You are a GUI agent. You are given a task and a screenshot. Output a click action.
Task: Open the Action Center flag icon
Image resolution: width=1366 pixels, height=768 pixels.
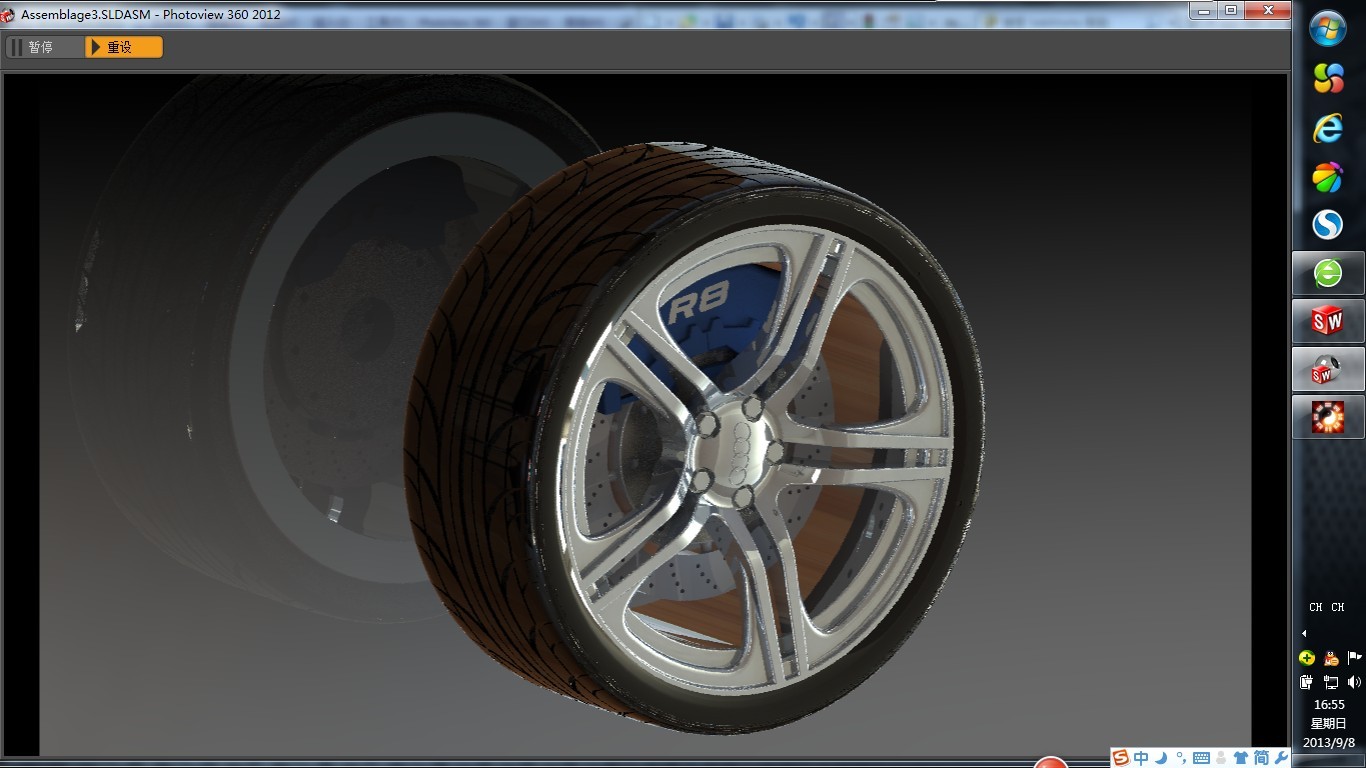click(x=1355, y=658)
